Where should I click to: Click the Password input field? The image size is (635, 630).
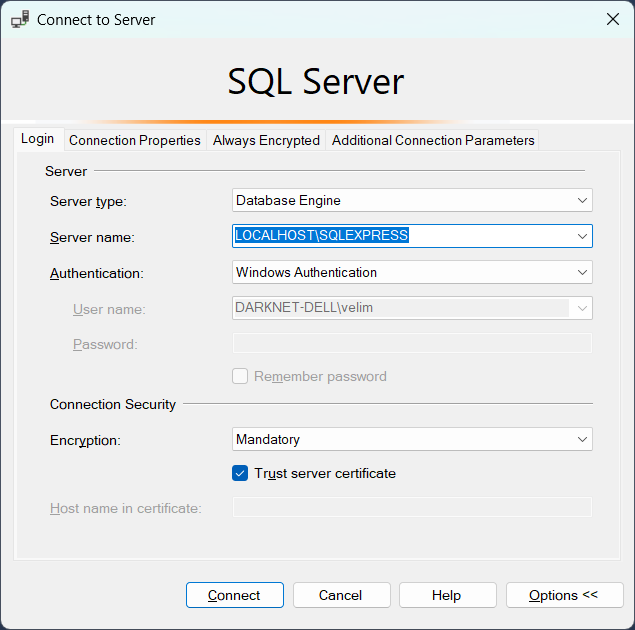click(x=411, y=344)
